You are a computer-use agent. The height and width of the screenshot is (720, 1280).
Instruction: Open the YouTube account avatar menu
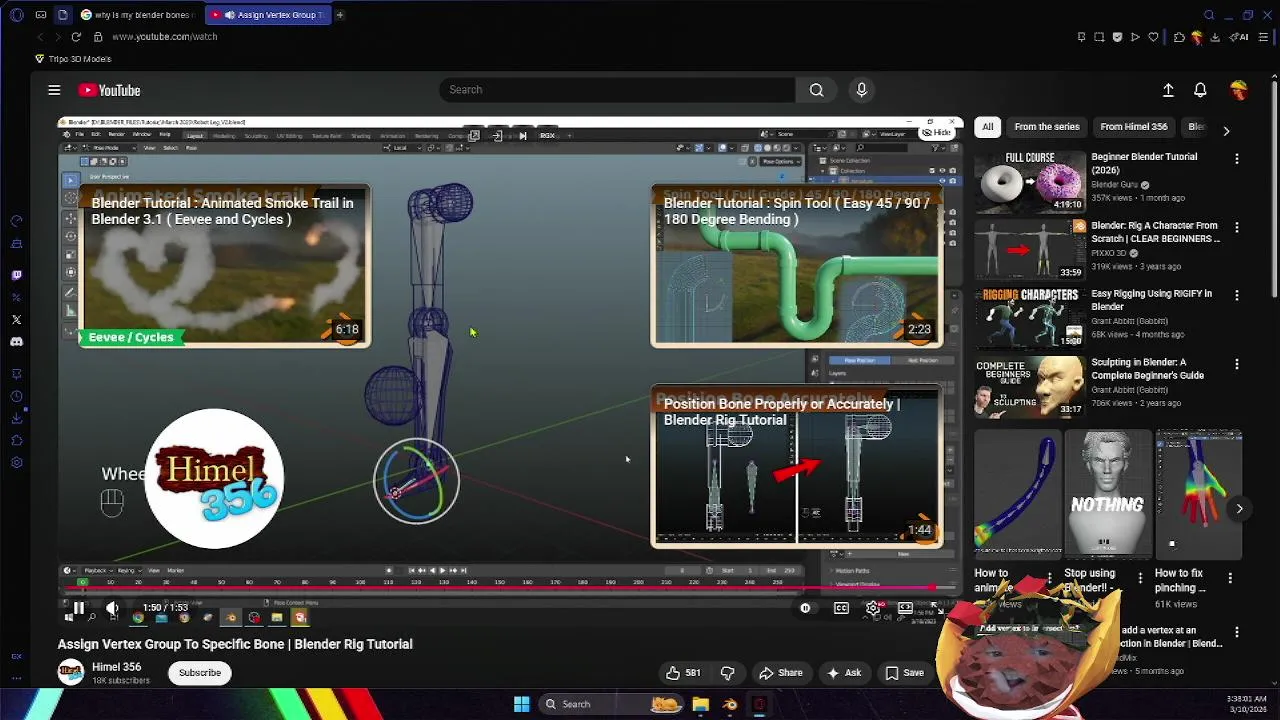point(1239,90)
